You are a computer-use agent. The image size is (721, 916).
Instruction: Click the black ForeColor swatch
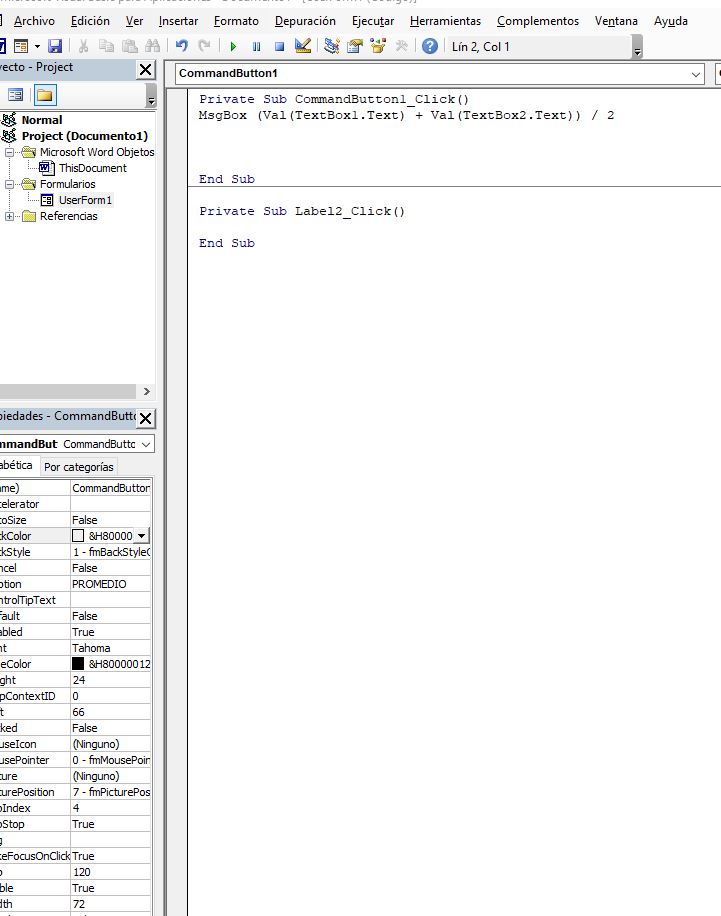pos(78,664)
